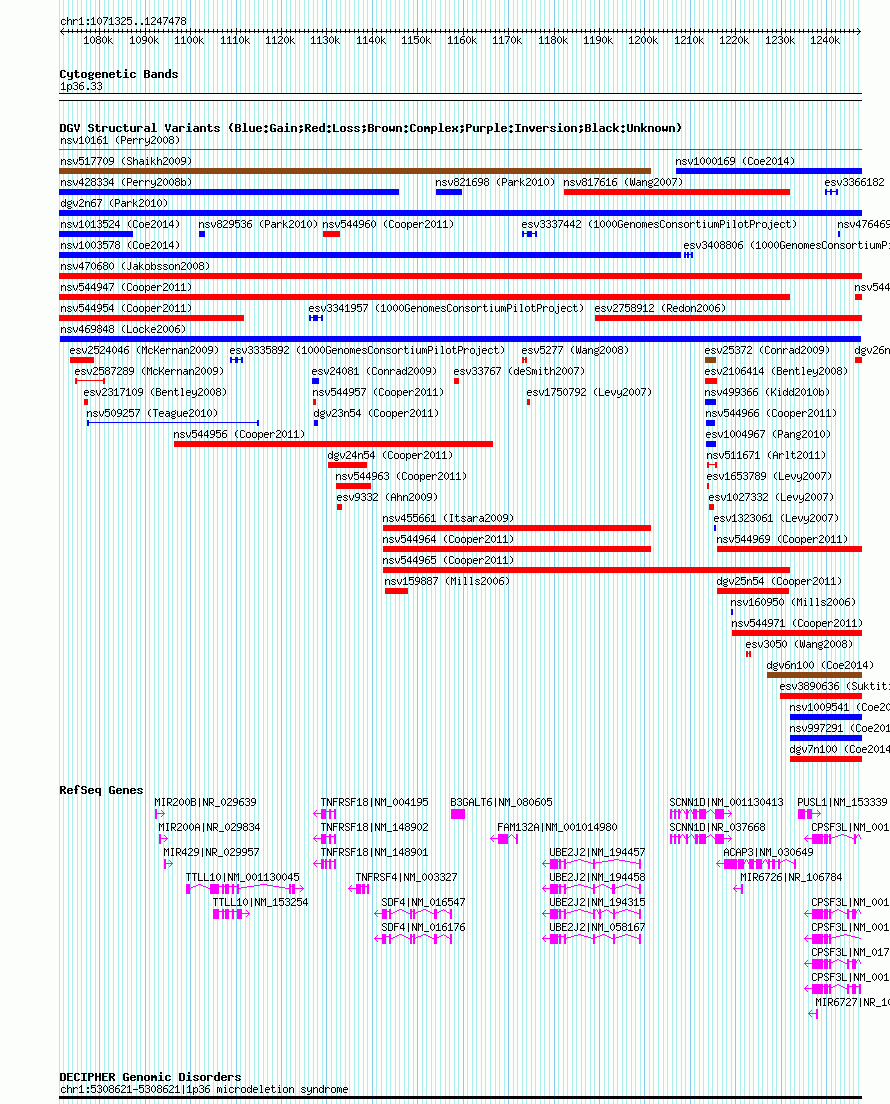Select esv5277 (Wang2008) variant label
The image size is (890, 1104).
click(x=575, y=351)
